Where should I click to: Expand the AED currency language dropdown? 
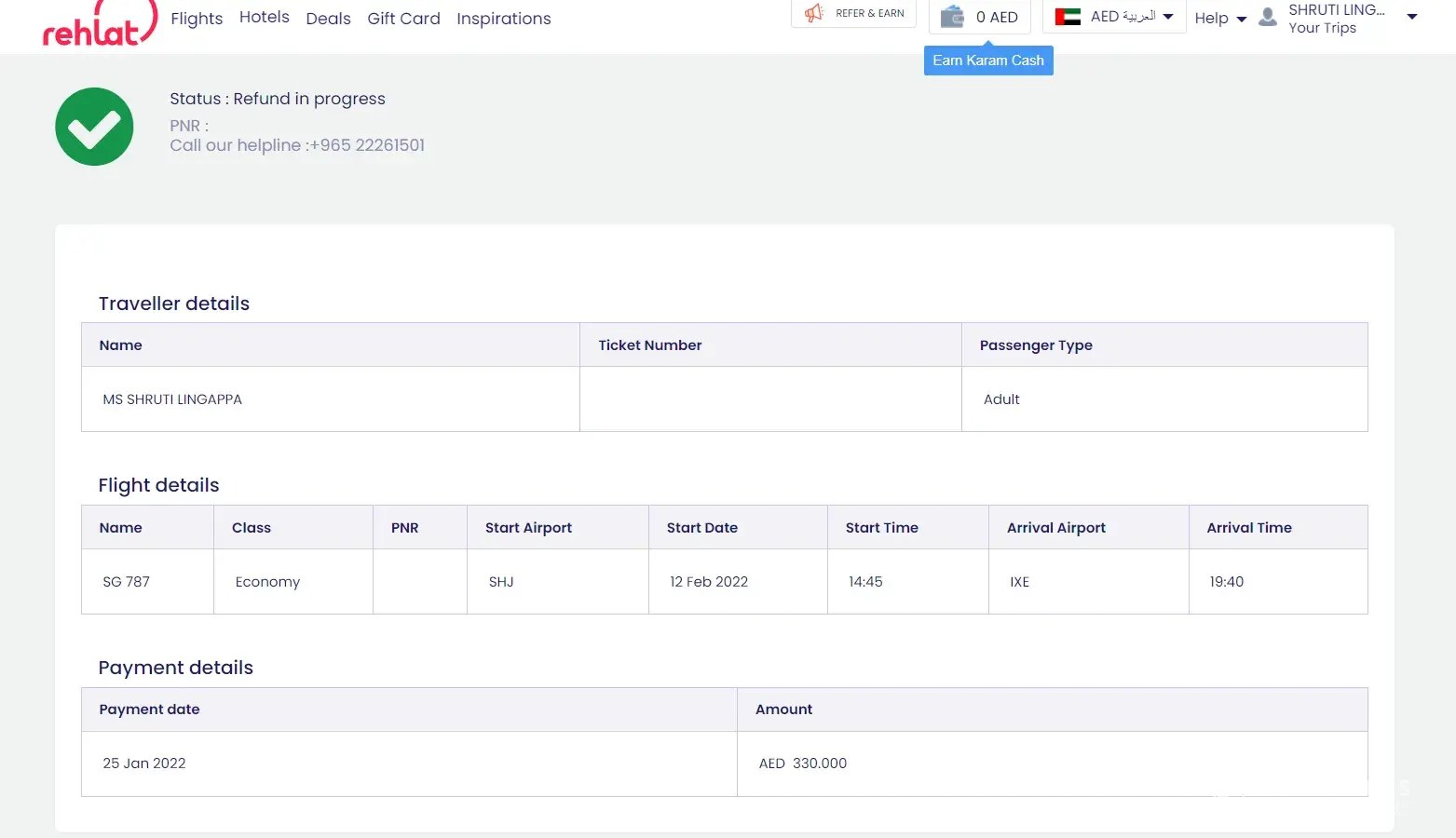coord(1168,17)
